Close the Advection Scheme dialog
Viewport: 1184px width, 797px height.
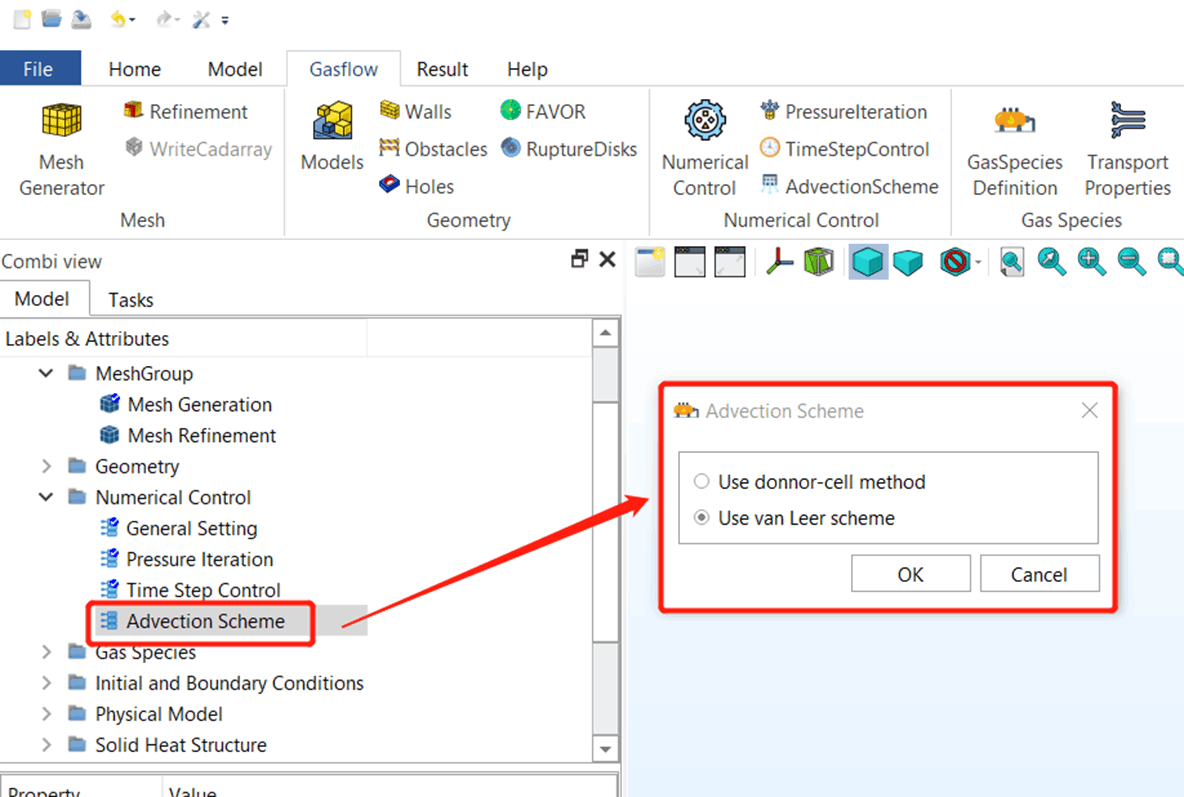pos(1089,410)
